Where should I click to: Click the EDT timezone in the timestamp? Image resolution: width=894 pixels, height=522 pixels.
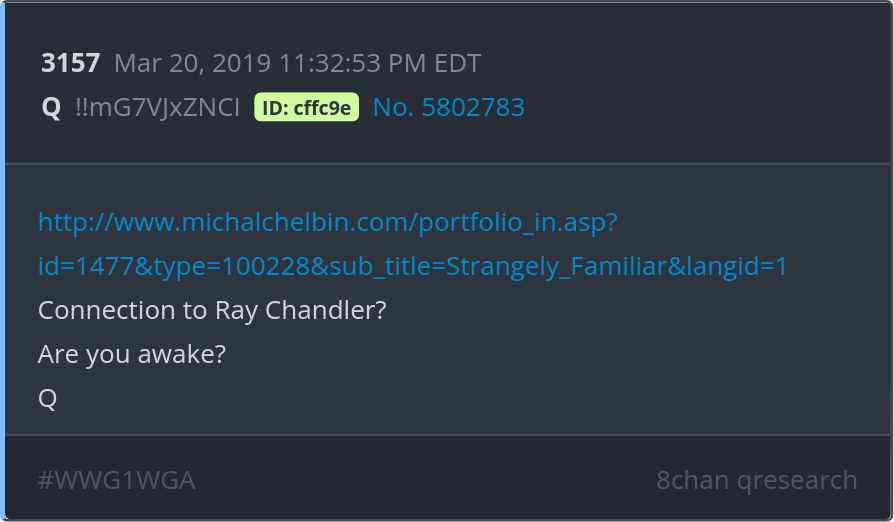point(458,63)
